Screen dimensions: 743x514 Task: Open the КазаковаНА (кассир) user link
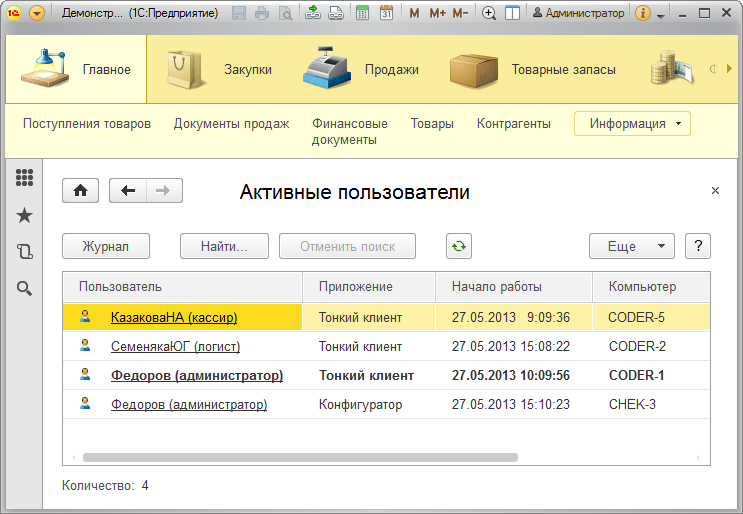(x=174, y=317)
